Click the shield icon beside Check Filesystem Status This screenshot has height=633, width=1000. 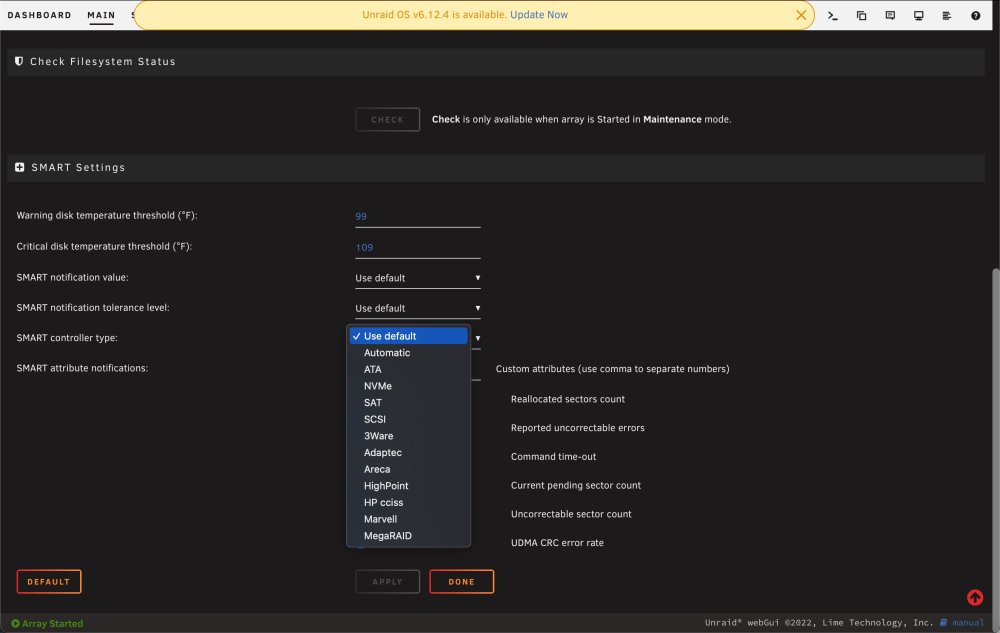[x=19, y=61]
